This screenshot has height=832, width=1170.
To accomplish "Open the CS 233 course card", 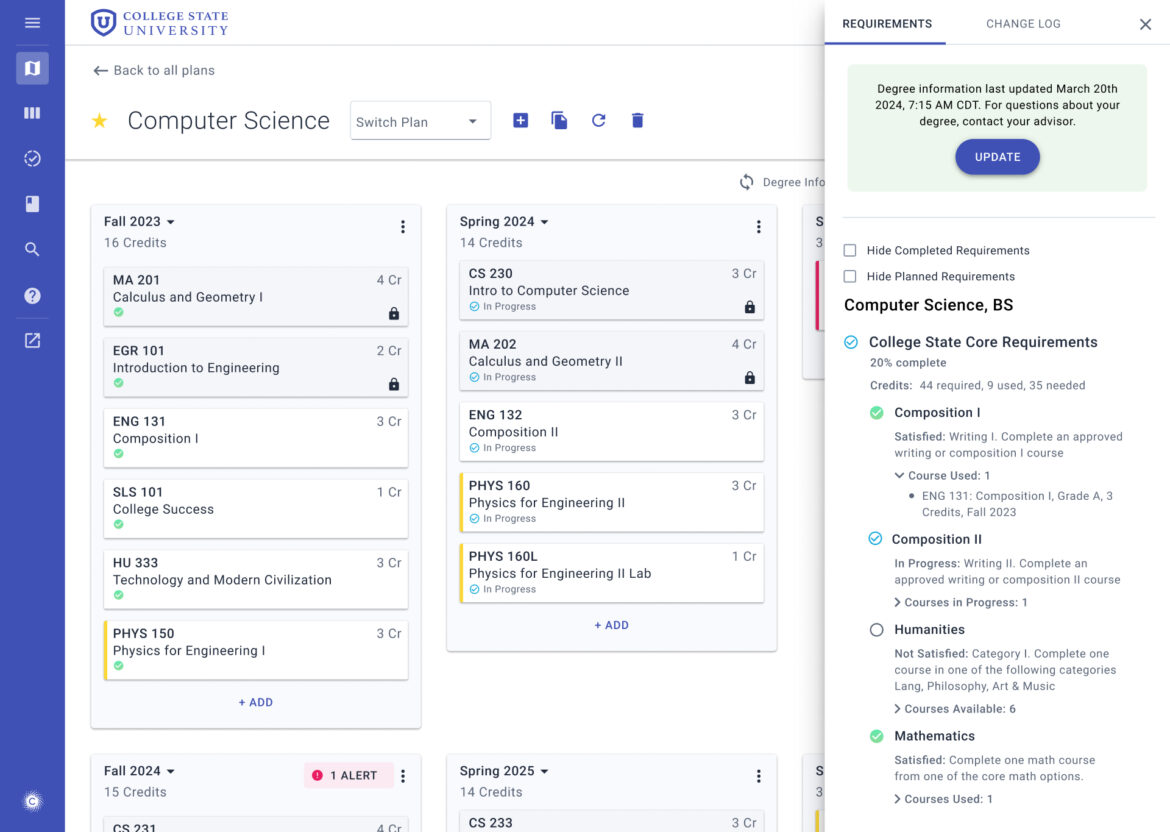I will tap(612, 822).
